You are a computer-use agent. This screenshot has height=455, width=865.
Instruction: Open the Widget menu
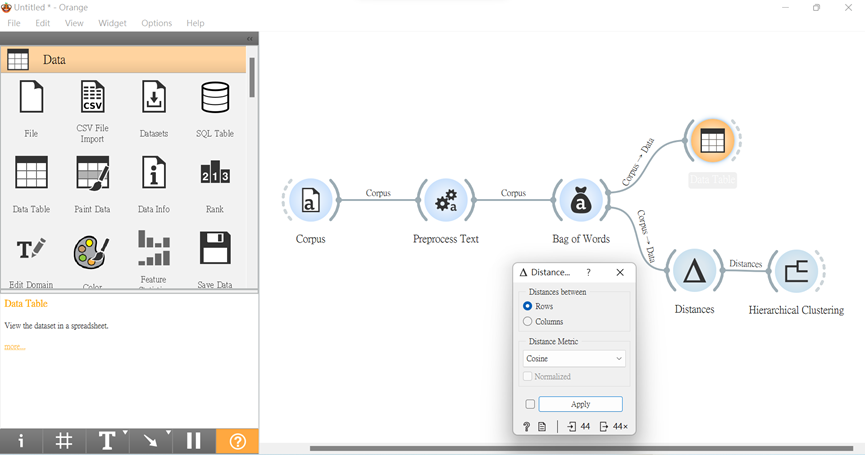click(112, 23)
